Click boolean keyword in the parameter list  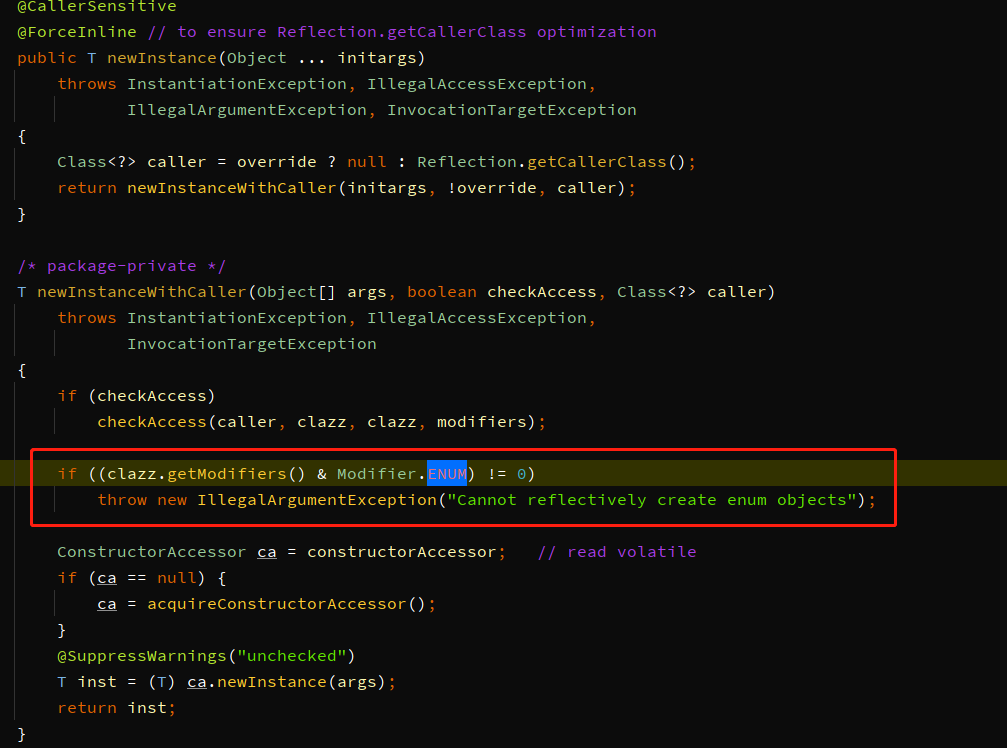pyautogui.click(x=442, y=292)
